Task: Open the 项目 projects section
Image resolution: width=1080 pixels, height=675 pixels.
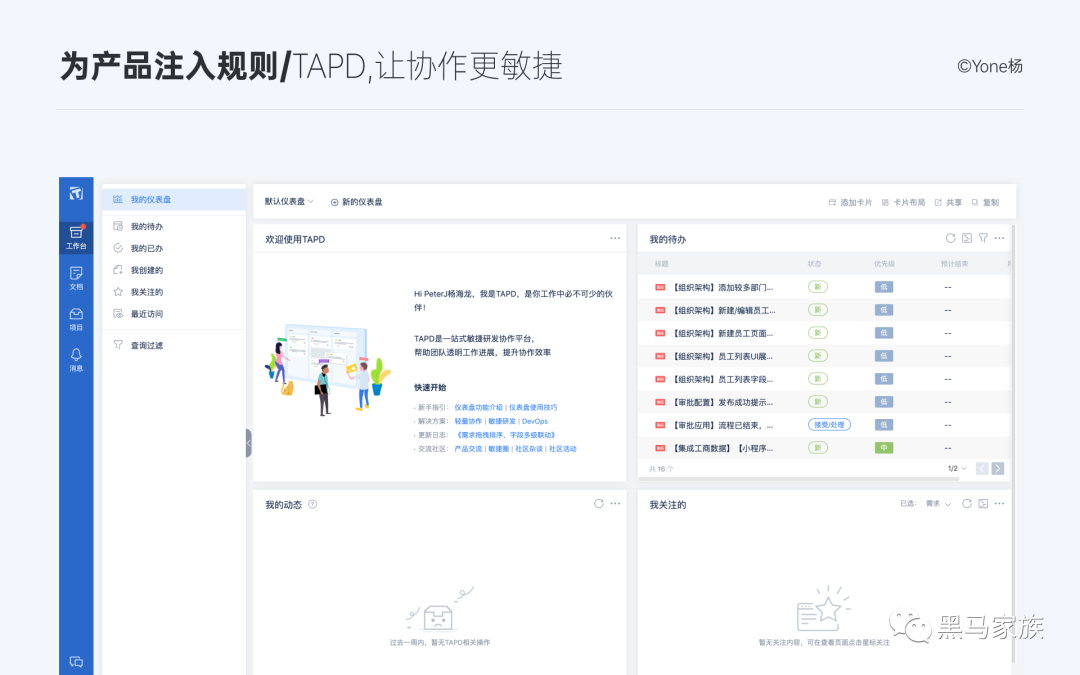Action: coord(76,319)
